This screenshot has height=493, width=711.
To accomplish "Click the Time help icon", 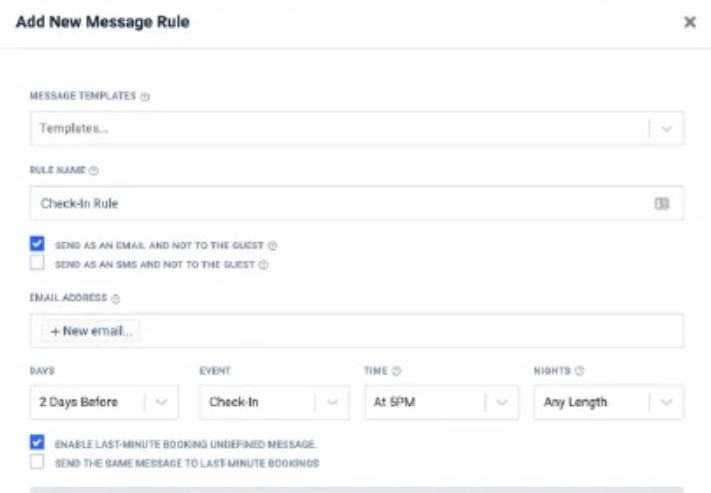I will (396, 371).
